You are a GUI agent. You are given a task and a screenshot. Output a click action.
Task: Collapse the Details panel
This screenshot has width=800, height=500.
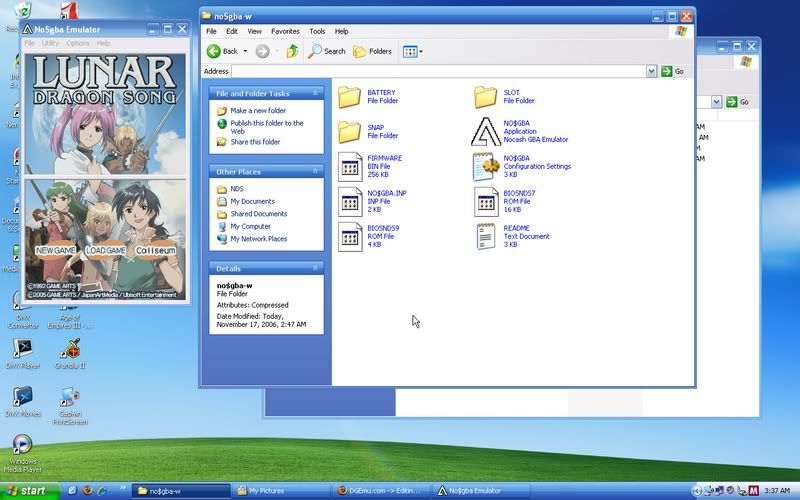coord(316,269)
